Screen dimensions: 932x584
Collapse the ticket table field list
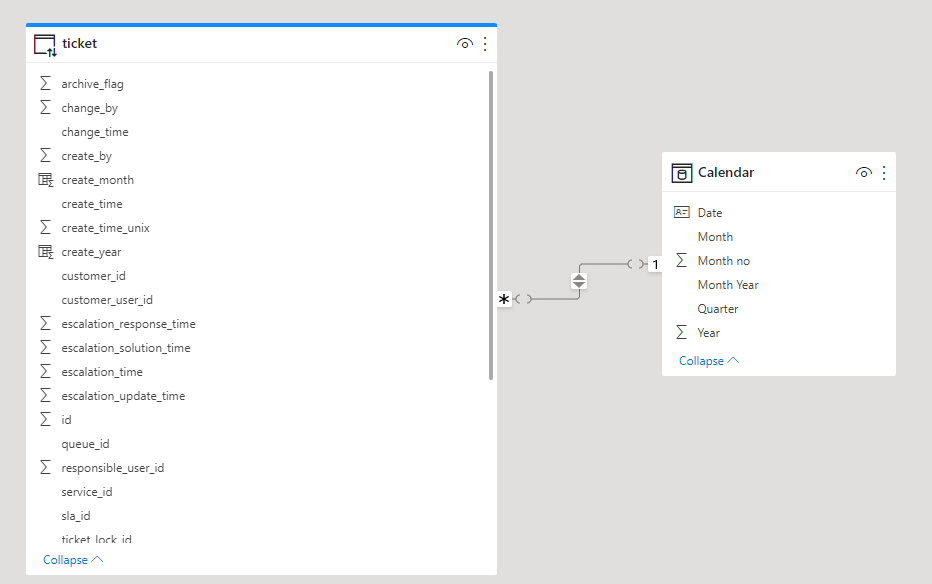[x=73, y=560]
